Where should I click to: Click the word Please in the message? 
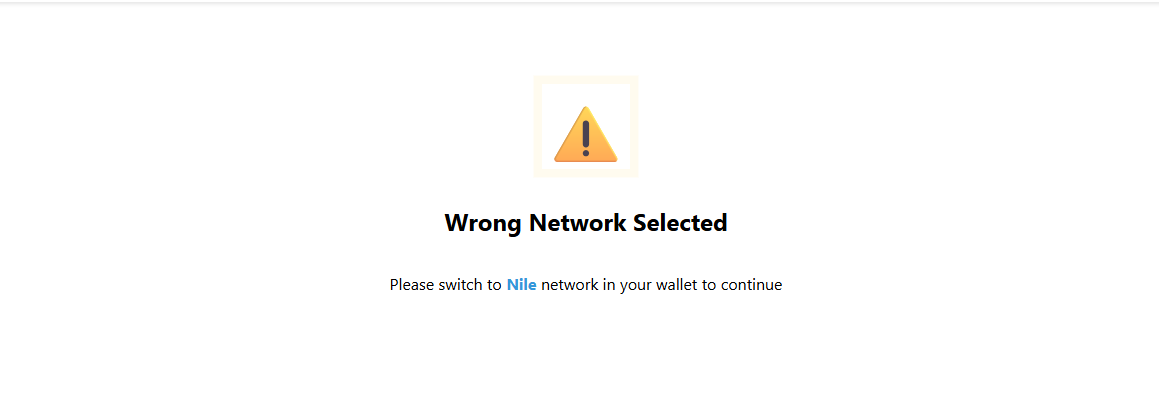[x=412, y=285]
